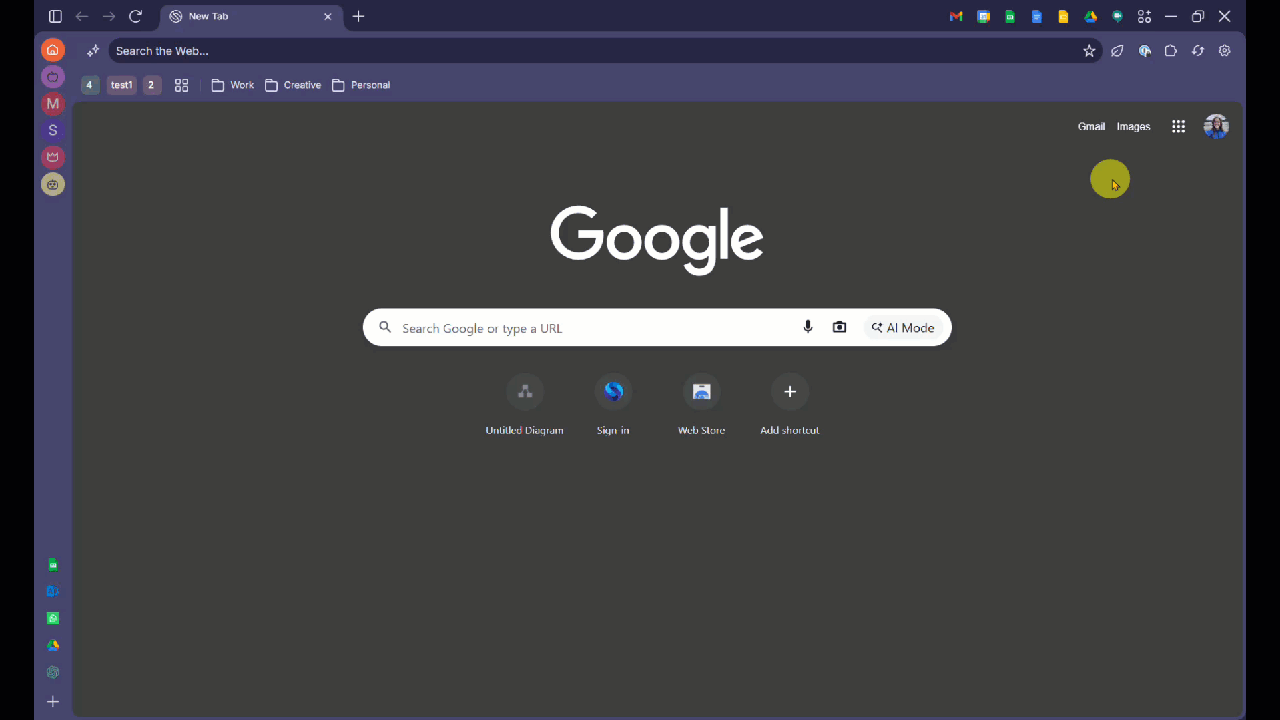Image resolution: width=1280 pixels, height=720 pixels.
Task: Search by image with camera icon
Action: pyautogui.click(x=840, y=327)
